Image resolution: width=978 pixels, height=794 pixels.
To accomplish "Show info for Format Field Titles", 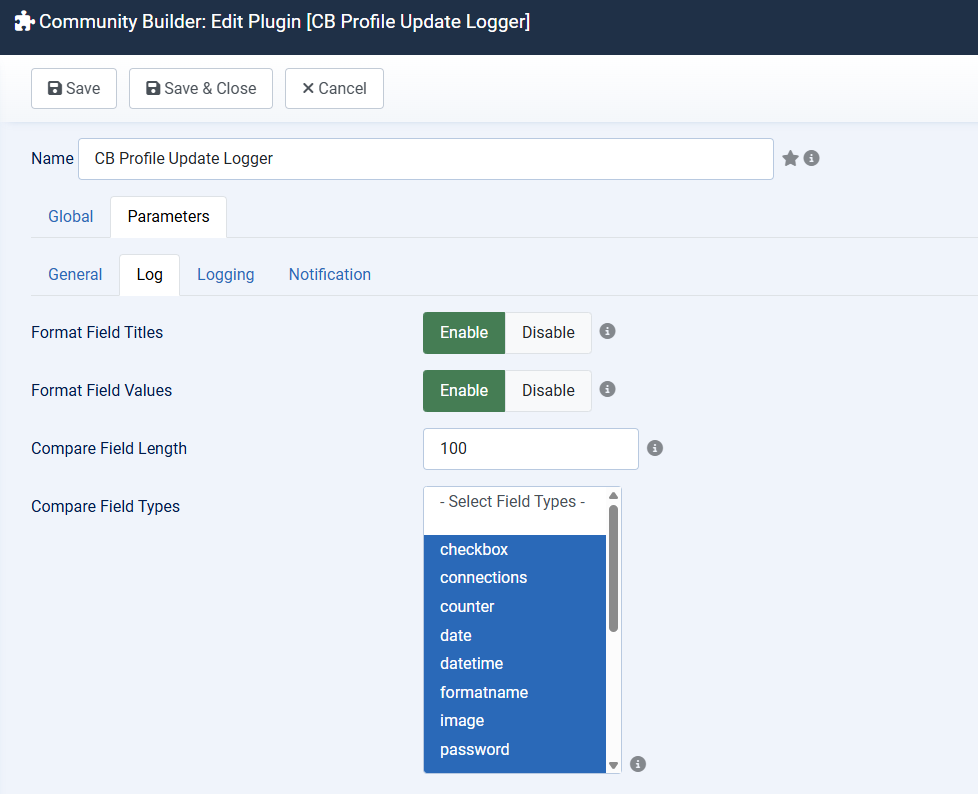I will click(608, 331).
